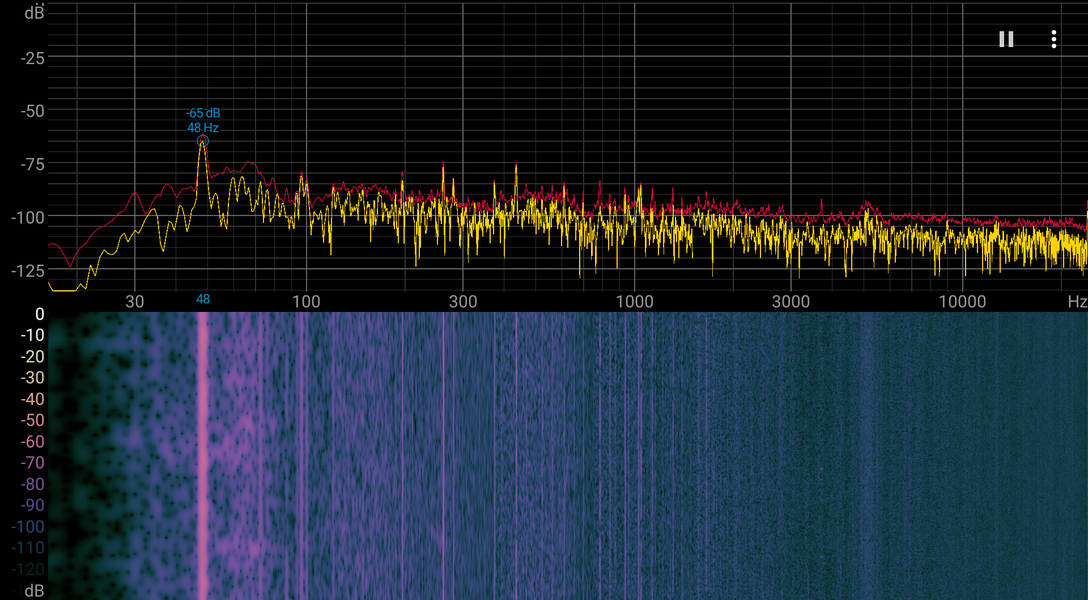Select the circled peak marker at 48 Hz
Image resolution: width=1088 pixels, height=600 pixels.
pyautogui.click(x=203, y=142)
